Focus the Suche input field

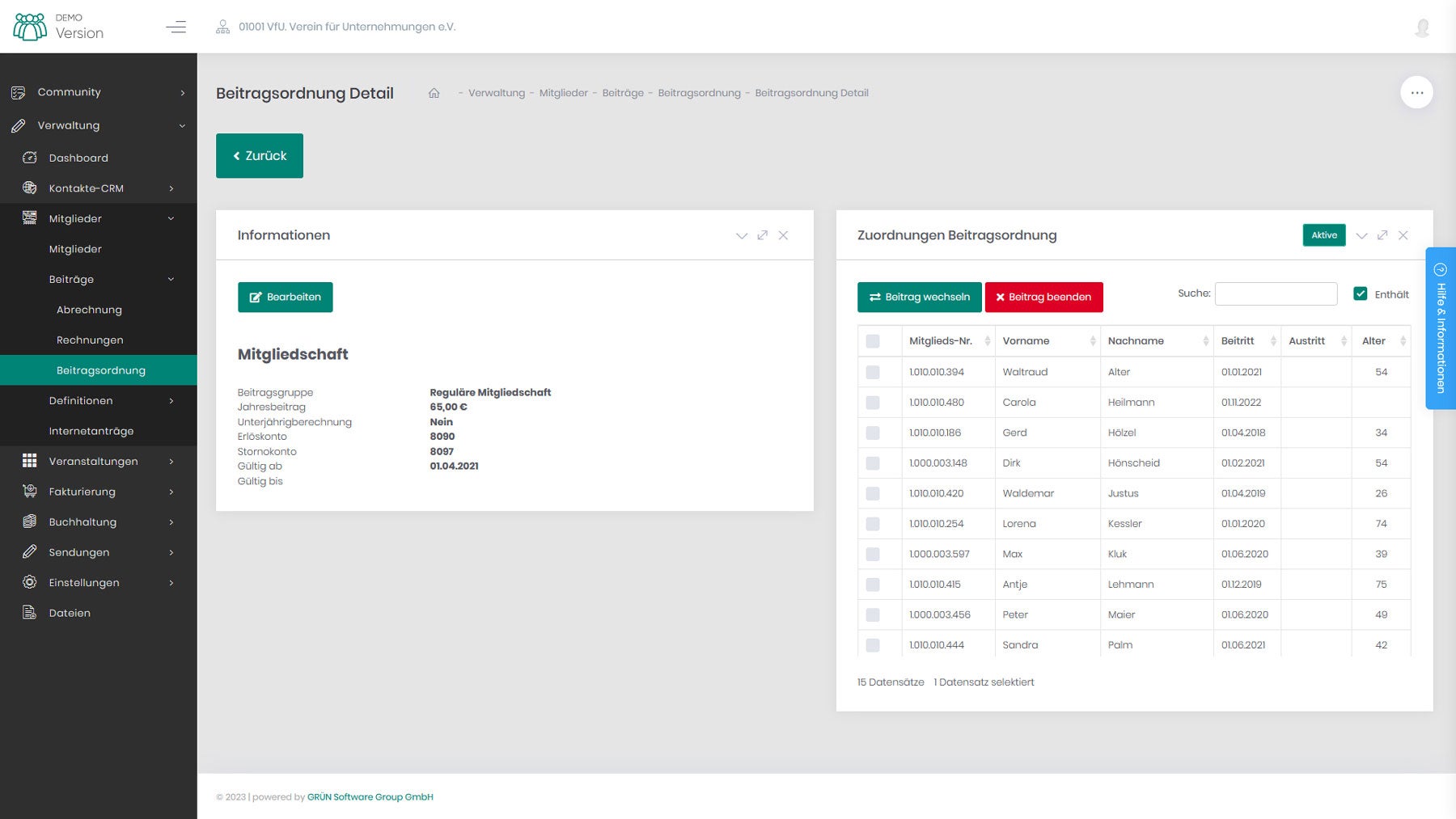tap(1276, 293)
